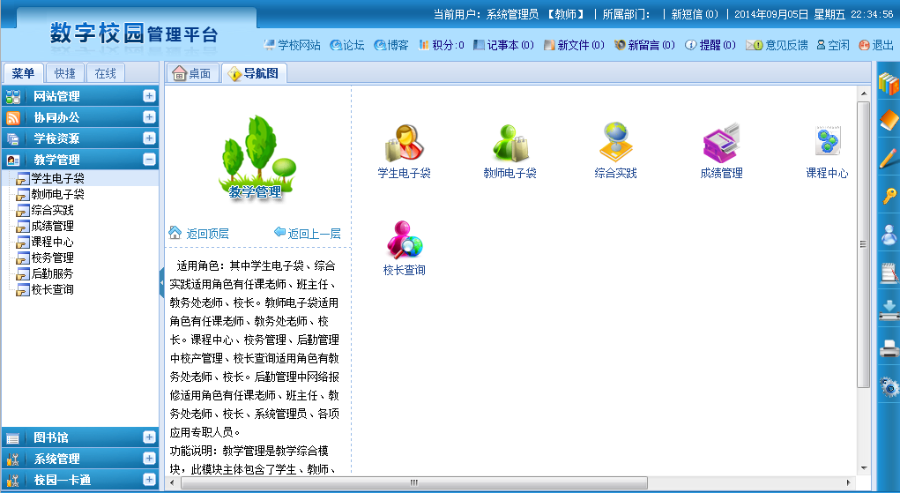Click 新短信 (0) in header
900x493 pixels.
point(695,14)
